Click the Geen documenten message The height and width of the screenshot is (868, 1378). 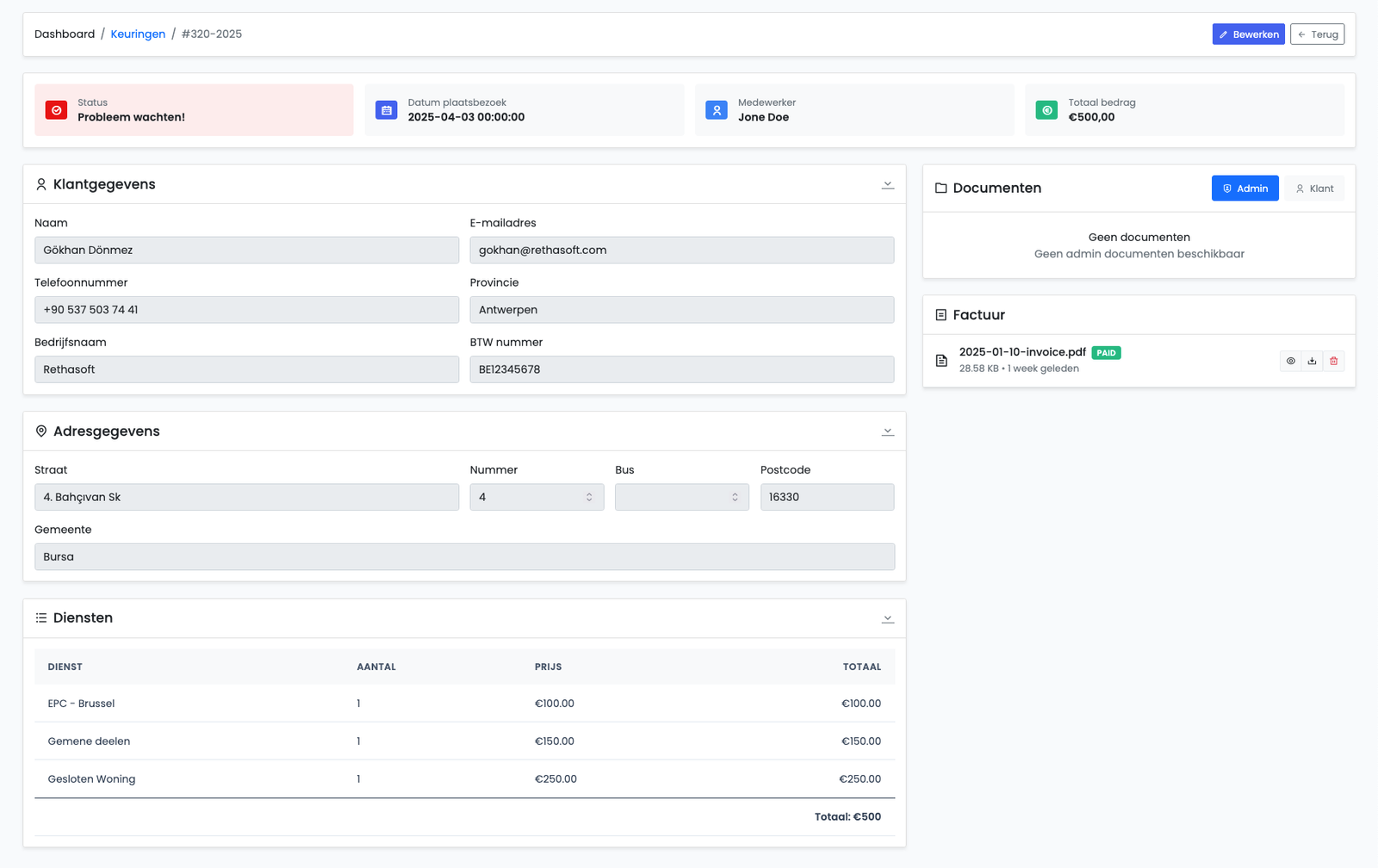pyautogui.click(x=1139, y=238)
